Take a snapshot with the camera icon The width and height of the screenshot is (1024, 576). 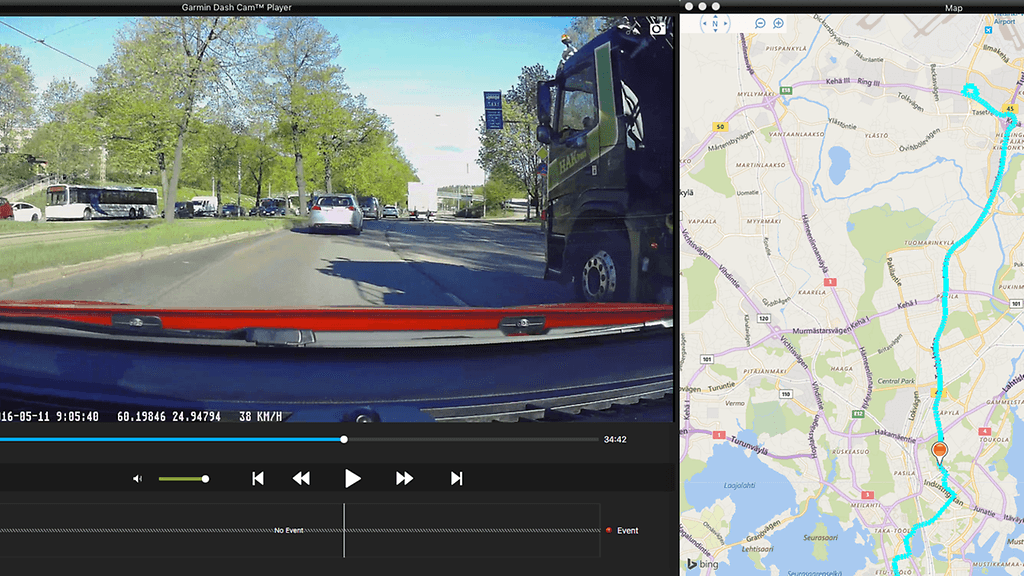pyautogui.click(x=658, y=28)
